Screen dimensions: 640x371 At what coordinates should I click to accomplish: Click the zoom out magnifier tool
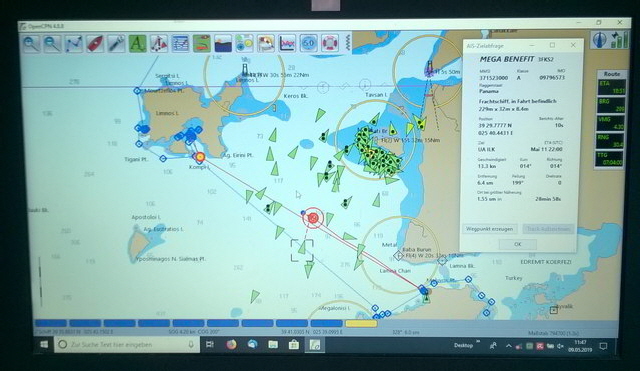pos(53,44)
